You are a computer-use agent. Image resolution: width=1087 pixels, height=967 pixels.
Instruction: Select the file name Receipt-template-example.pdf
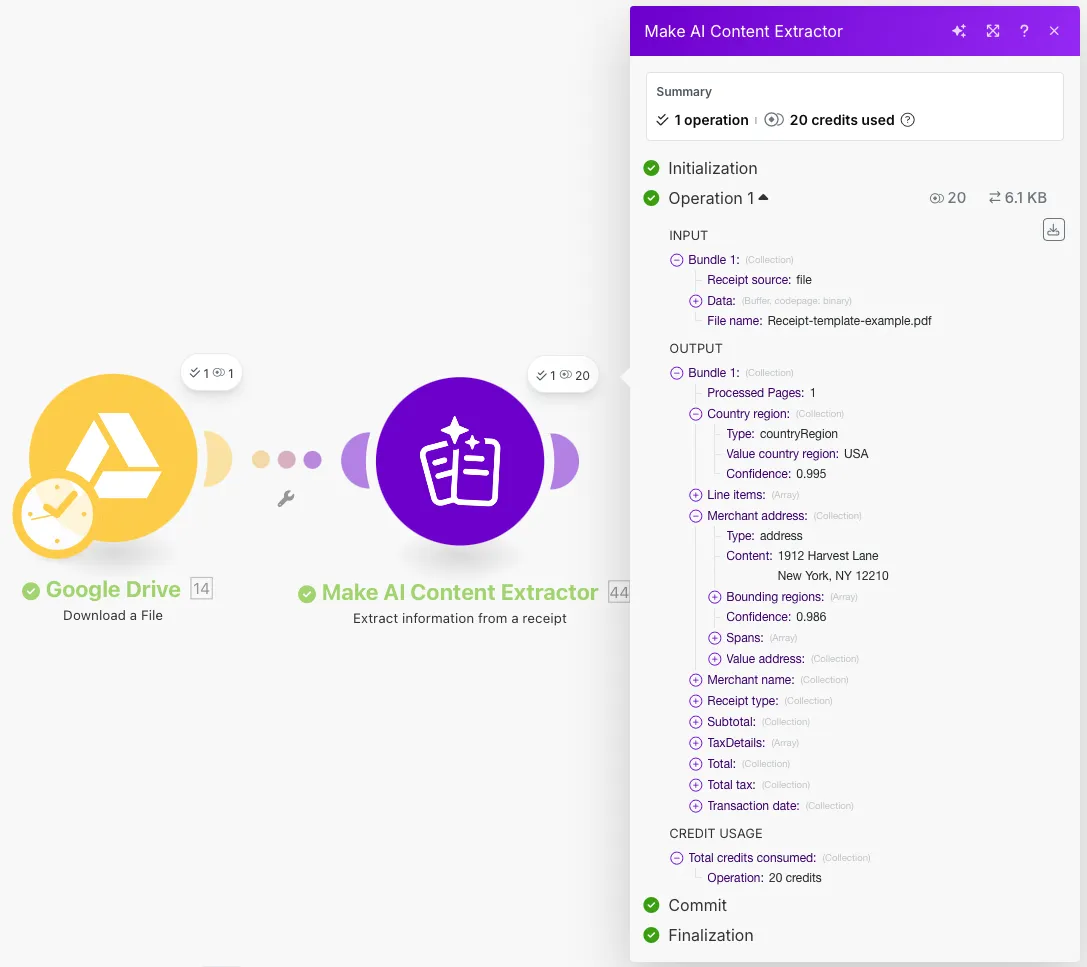pyautogui.click(x=849, y=321)
